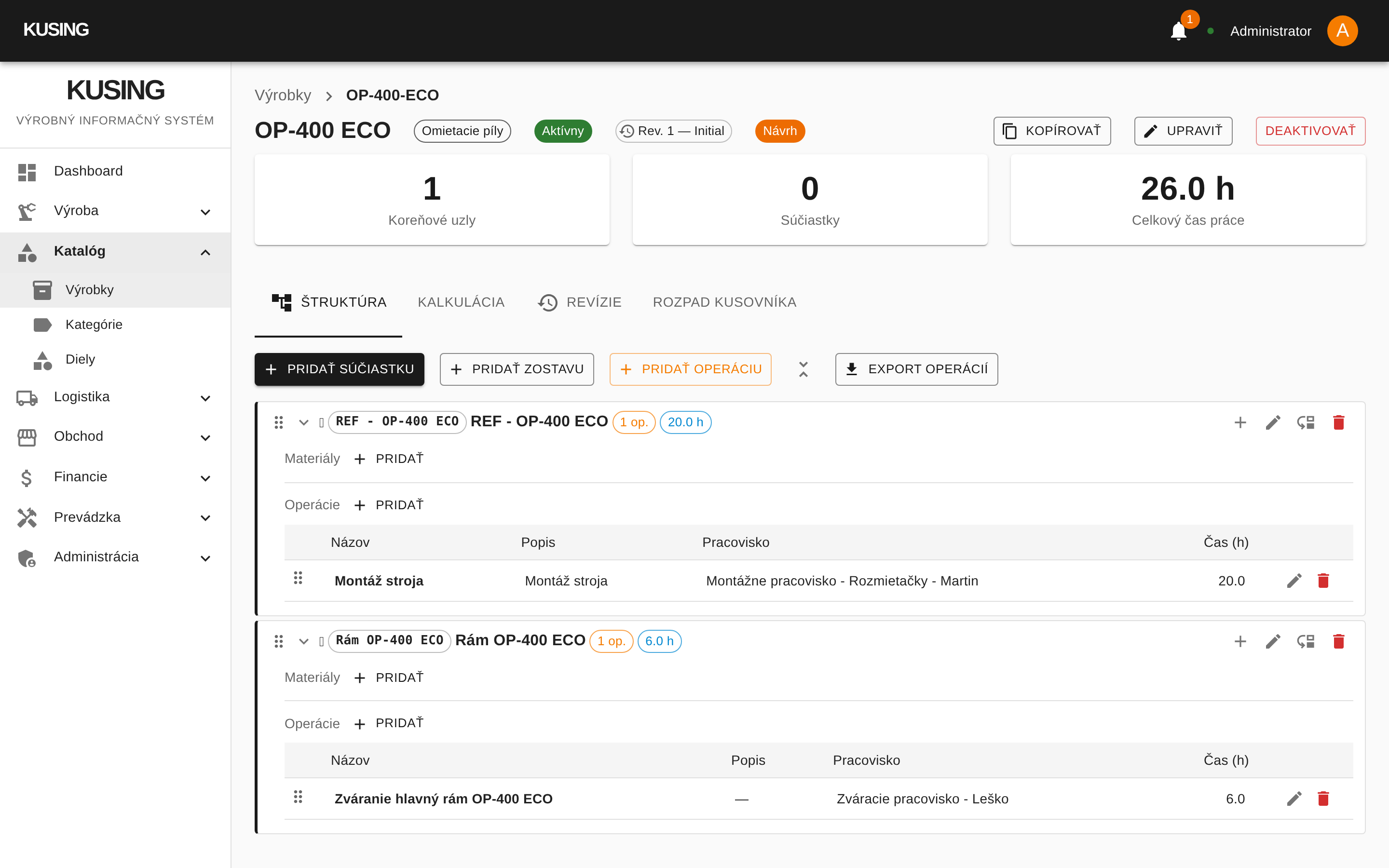Screen dimensions: 1389x868
Task: Expand the Logistika sidebar section
Action: (x=115, y=397)
